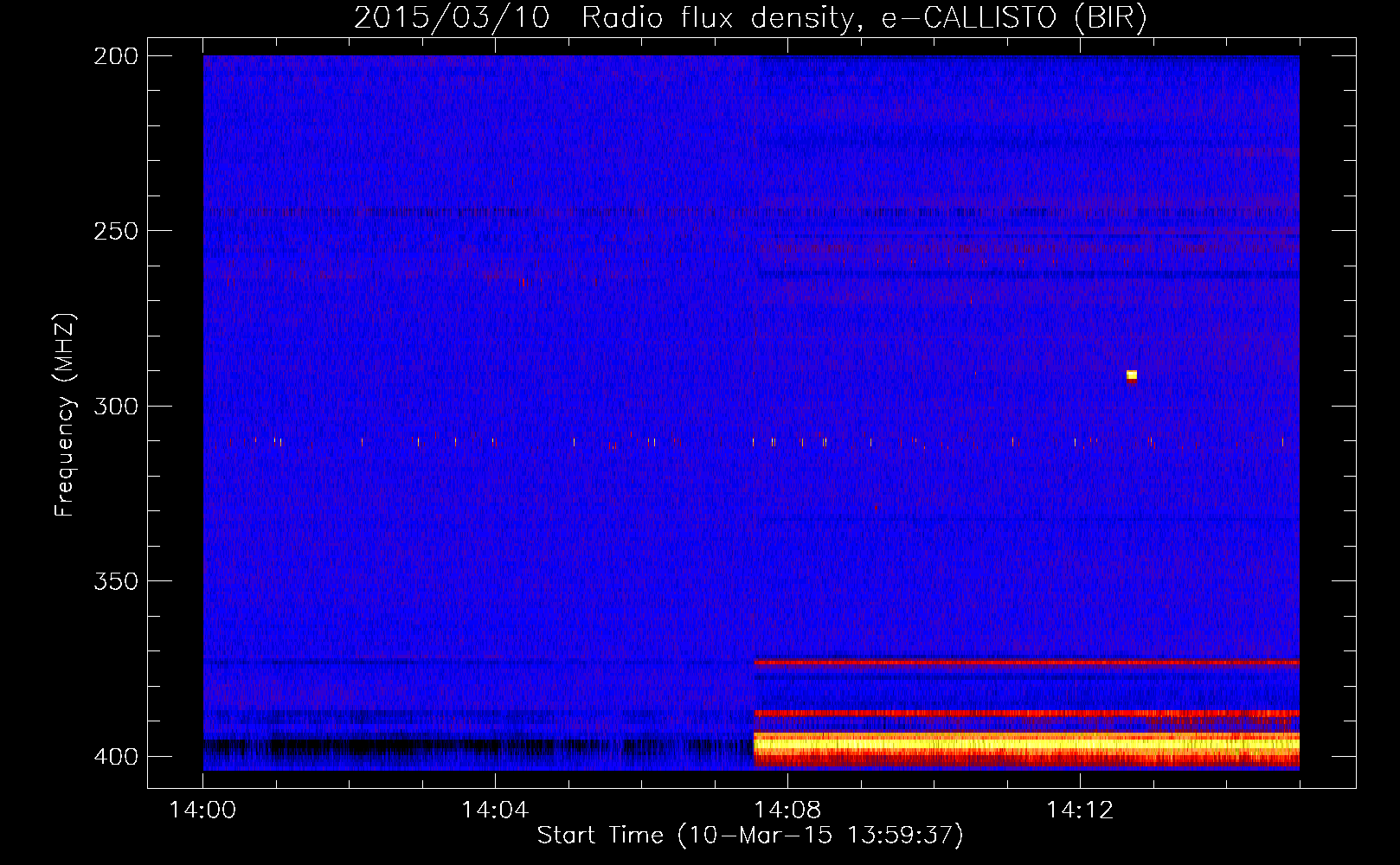This screenshot has width=1400, height=865.
Task: Click the 250 frequency tick label
Action: pyautogui.click(x=116, y=231)
